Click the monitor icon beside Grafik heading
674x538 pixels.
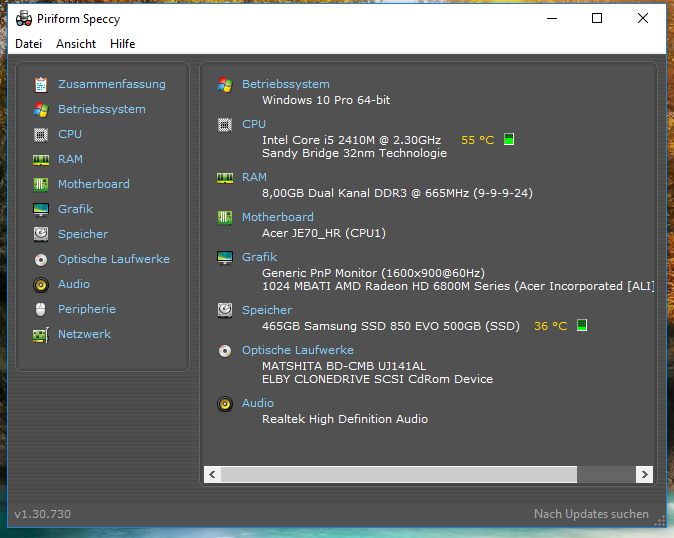click(x=225, y=258)
